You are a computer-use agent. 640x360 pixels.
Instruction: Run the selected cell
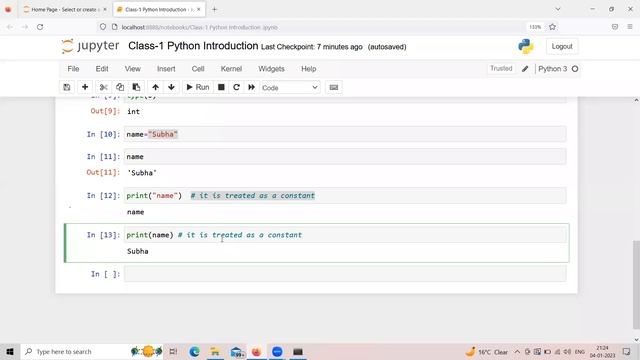pos(198,87)
